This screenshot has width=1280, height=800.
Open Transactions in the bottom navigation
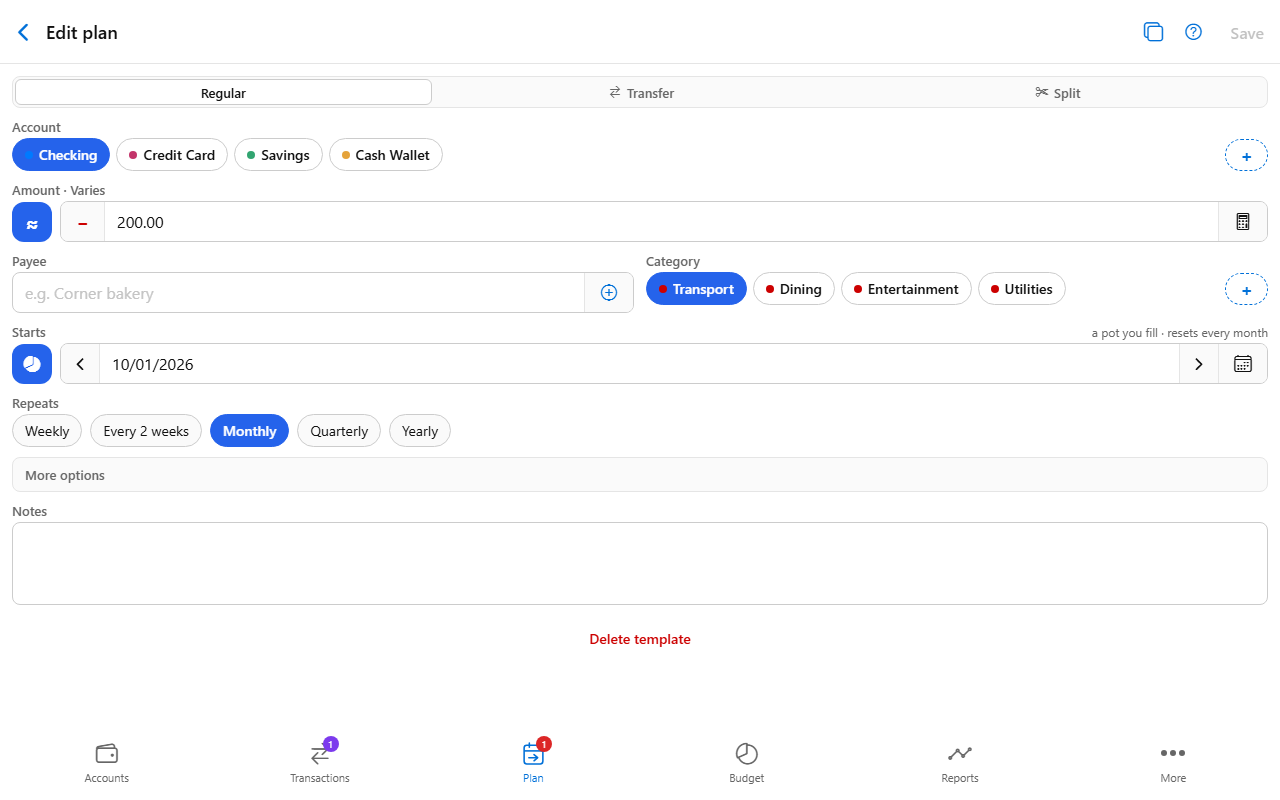(x=320, y=763)
